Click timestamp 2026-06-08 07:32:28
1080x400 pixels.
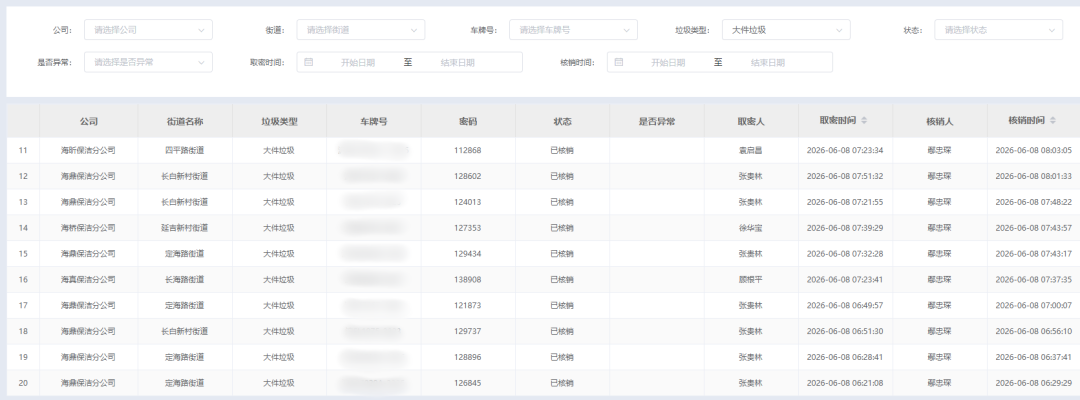coord(845,253)
